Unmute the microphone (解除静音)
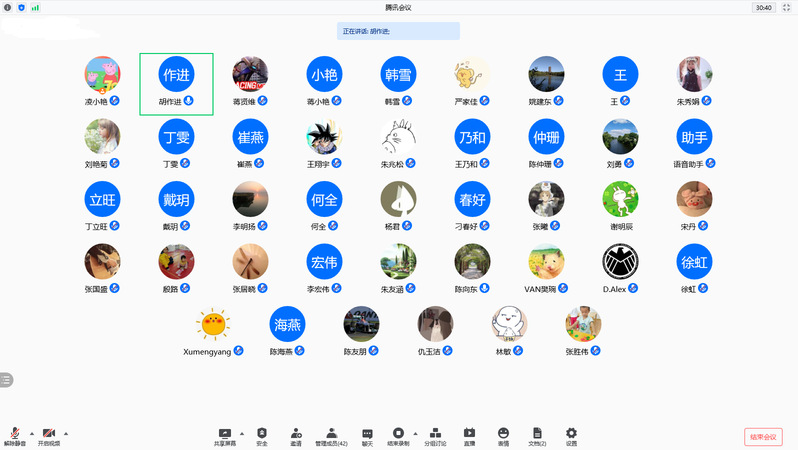798x450 pixels. point(15,436)
